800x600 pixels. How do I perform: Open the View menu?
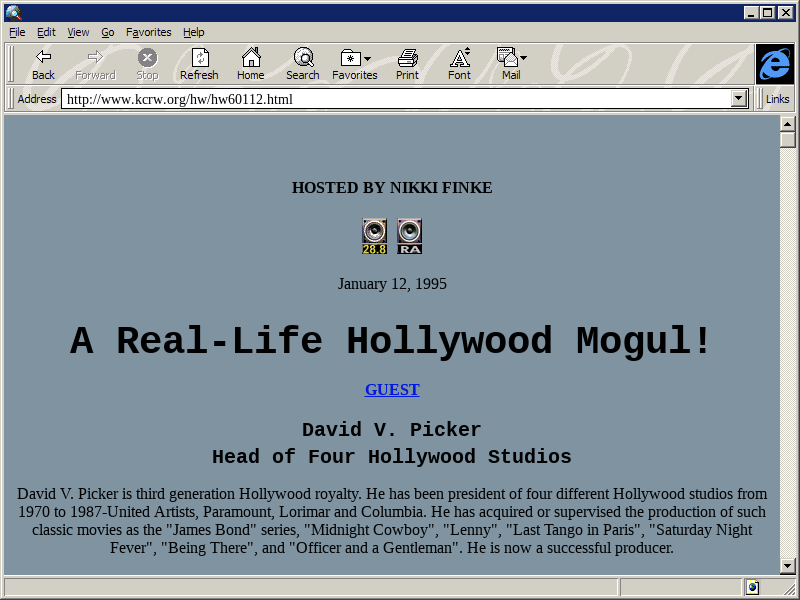78,32
